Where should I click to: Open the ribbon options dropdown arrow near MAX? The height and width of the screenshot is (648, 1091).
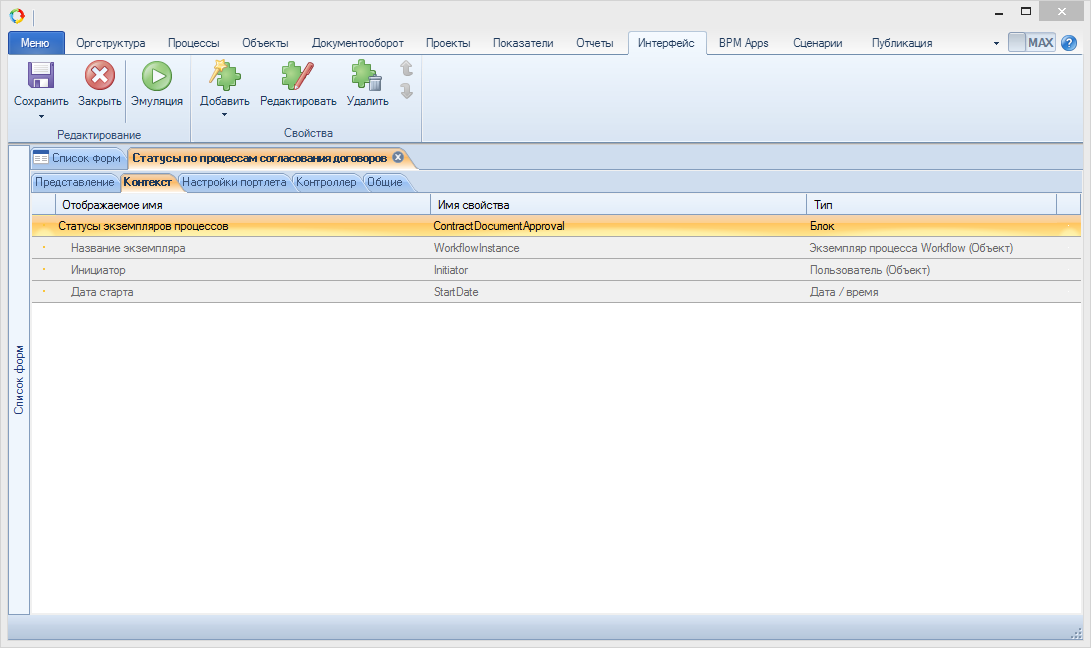click(996, 44)
